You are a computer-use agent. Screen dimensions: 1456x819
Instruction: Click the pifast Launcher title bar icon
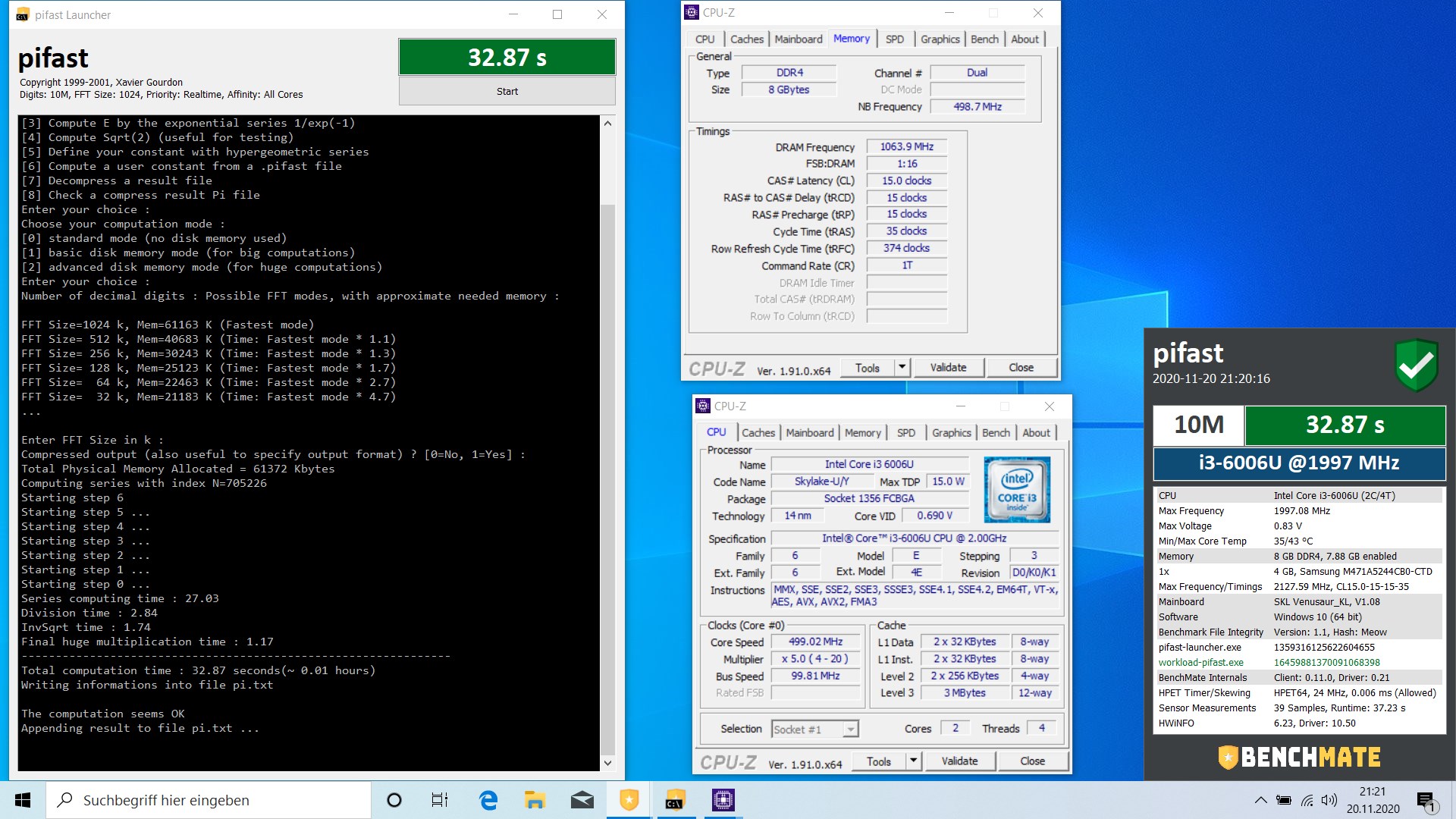(23, 14)
